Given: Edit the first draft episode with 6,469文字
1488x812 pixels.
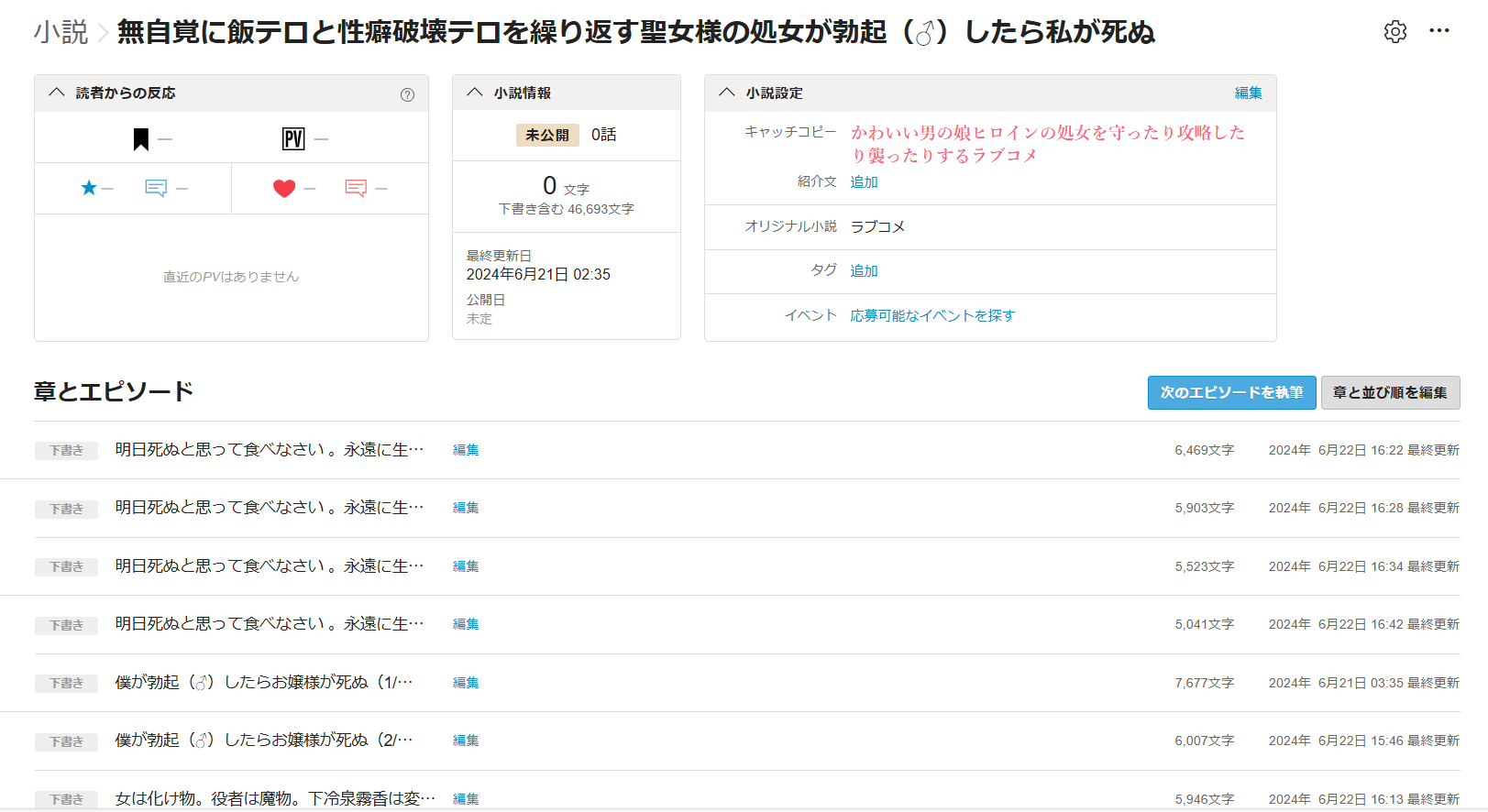Looking at the screenshot, I should (x=466, y=450).
